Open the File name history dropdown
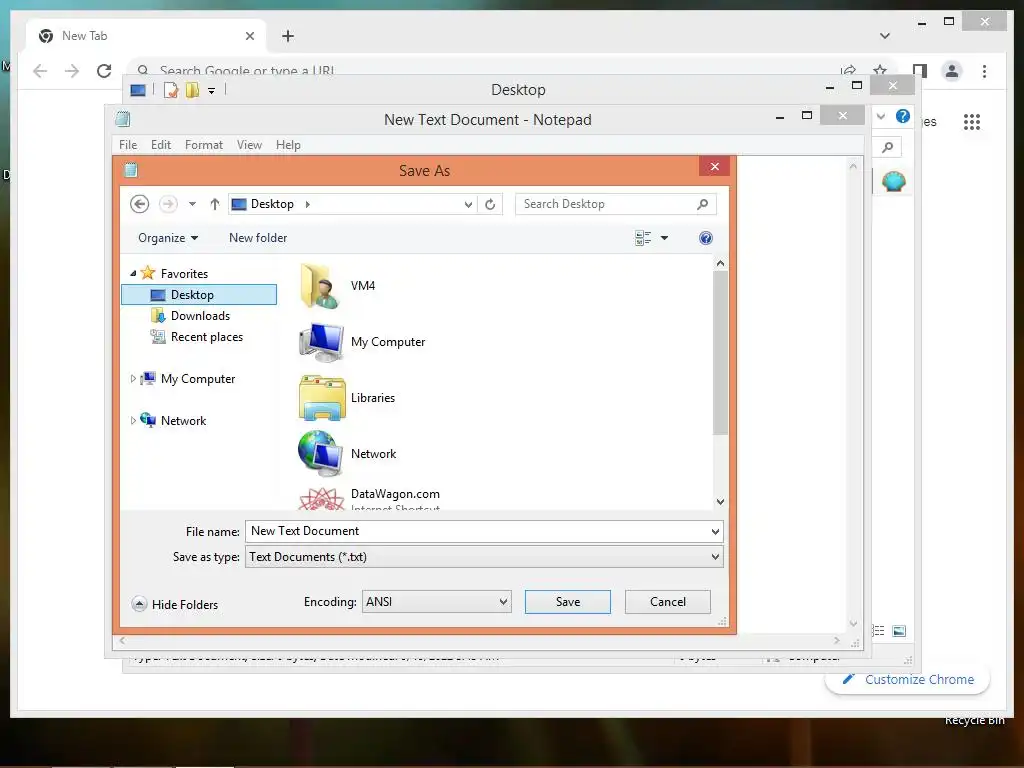This screenshot has height=768, width=1024. pos(715,532)
